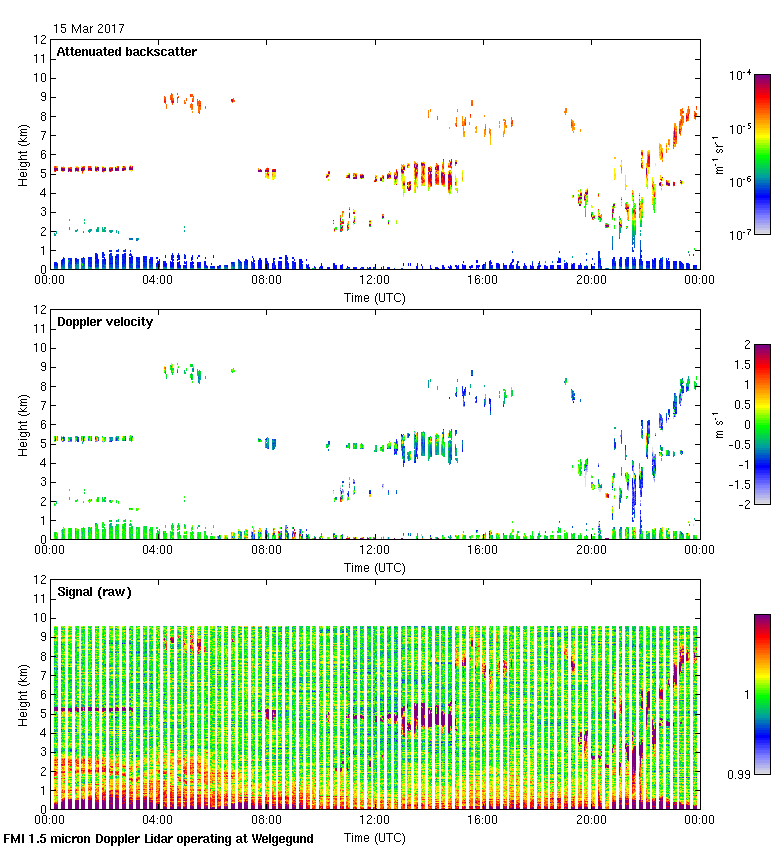Select the 'Doppler velocity' panel title
The image size is (780, 850).
pos(104,322)
